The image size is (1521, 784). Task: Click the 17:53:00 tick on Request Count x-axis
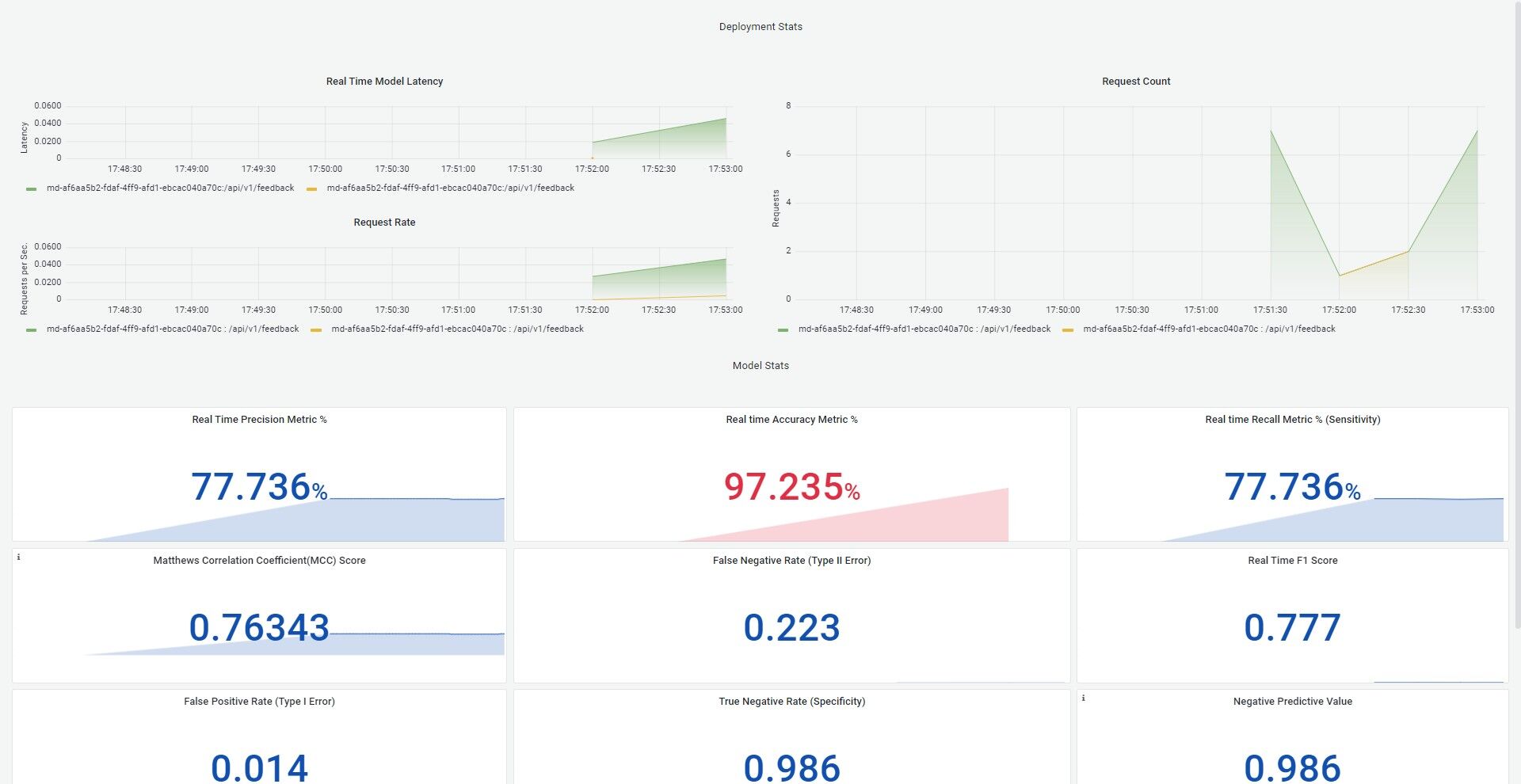pos(1477,310)
